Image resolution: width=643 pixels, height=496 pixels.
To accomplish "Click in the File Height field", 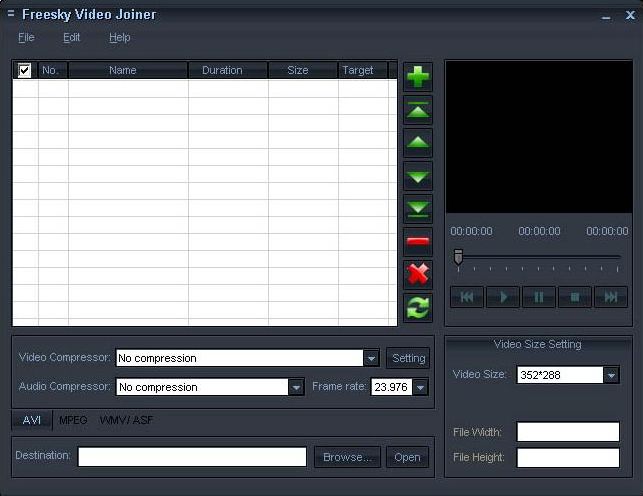I will click(x=568, y=457).
